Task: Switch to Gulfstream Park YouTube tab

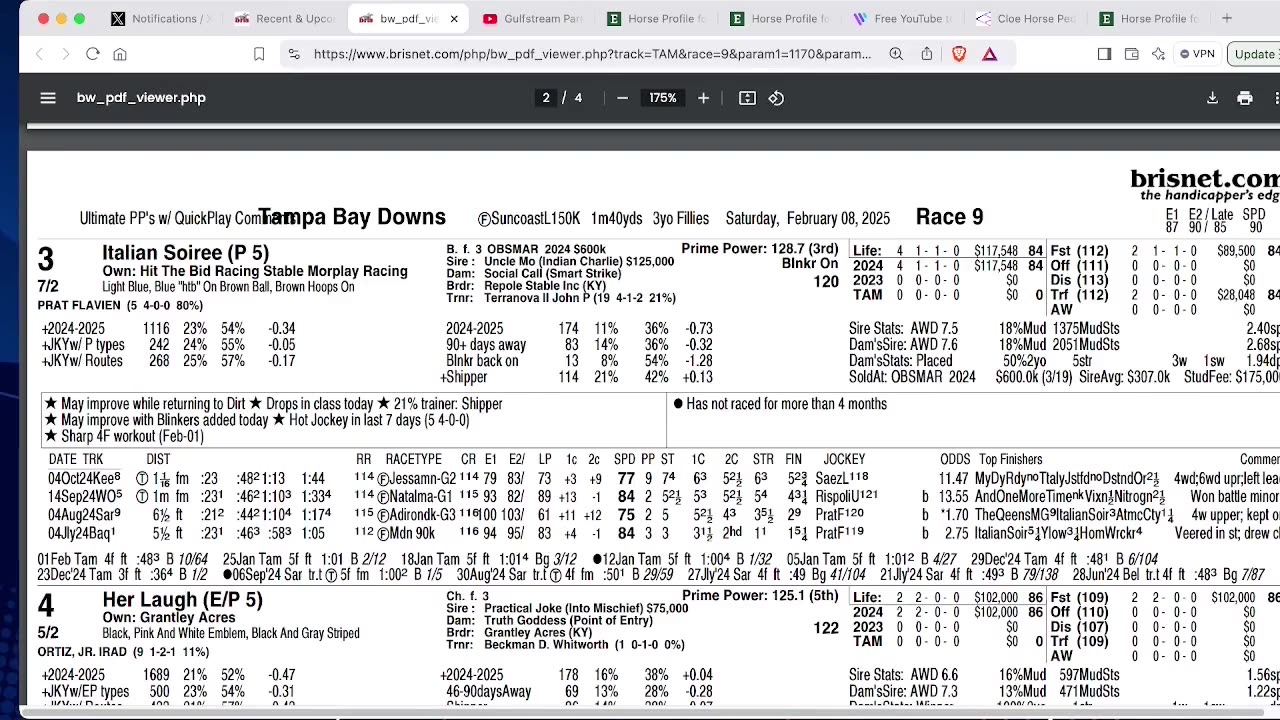Action: [533, 18]
